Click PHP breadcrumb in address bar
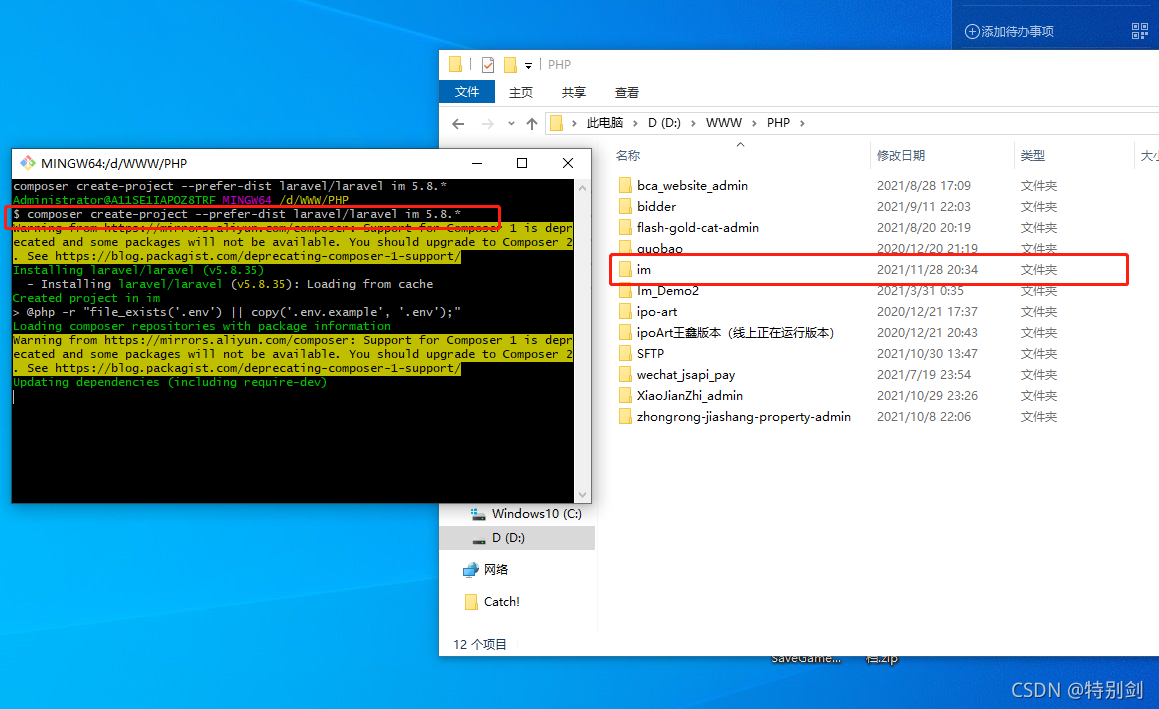Screen dimensions: 1159x709 click(778, 123)
